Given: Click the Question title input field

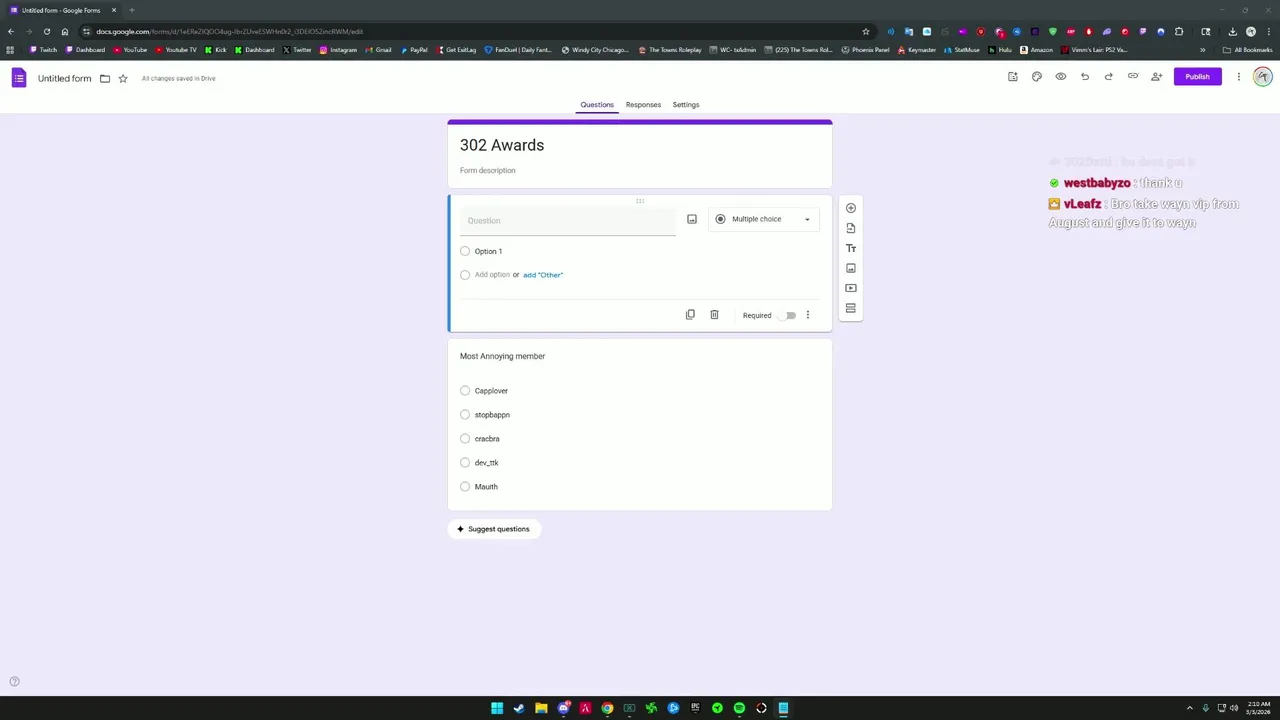Looking at the screenshot, I should [x=568, y=221].
